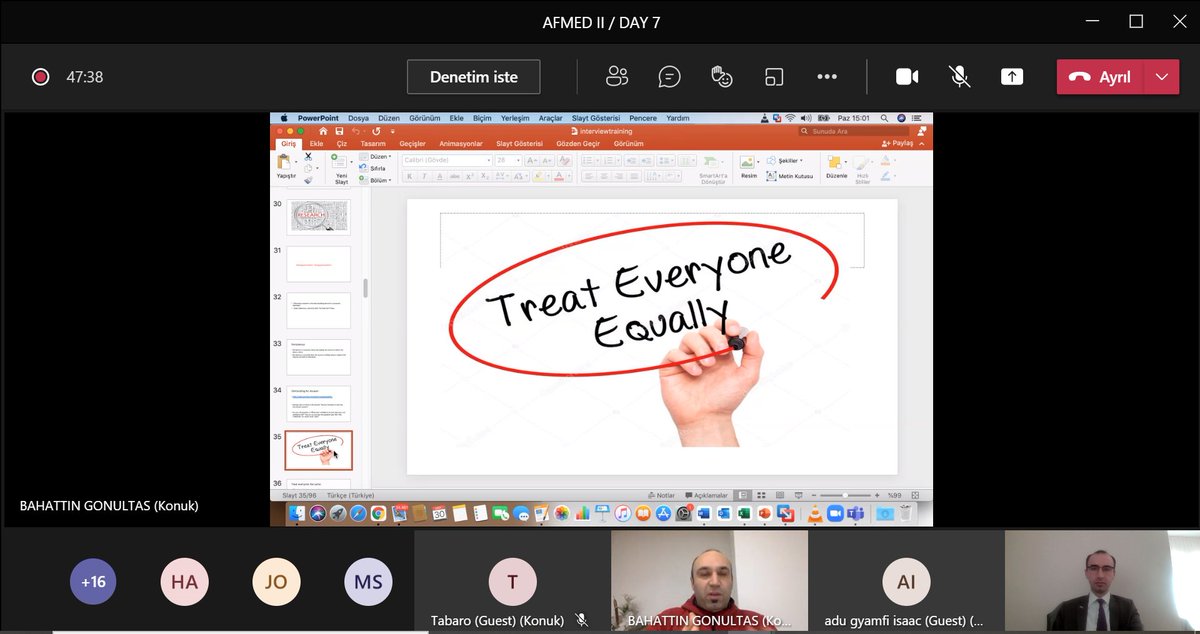
Task: Open VLC from the macOS dock
Action: pyautogui.click(x=815, y=514)
